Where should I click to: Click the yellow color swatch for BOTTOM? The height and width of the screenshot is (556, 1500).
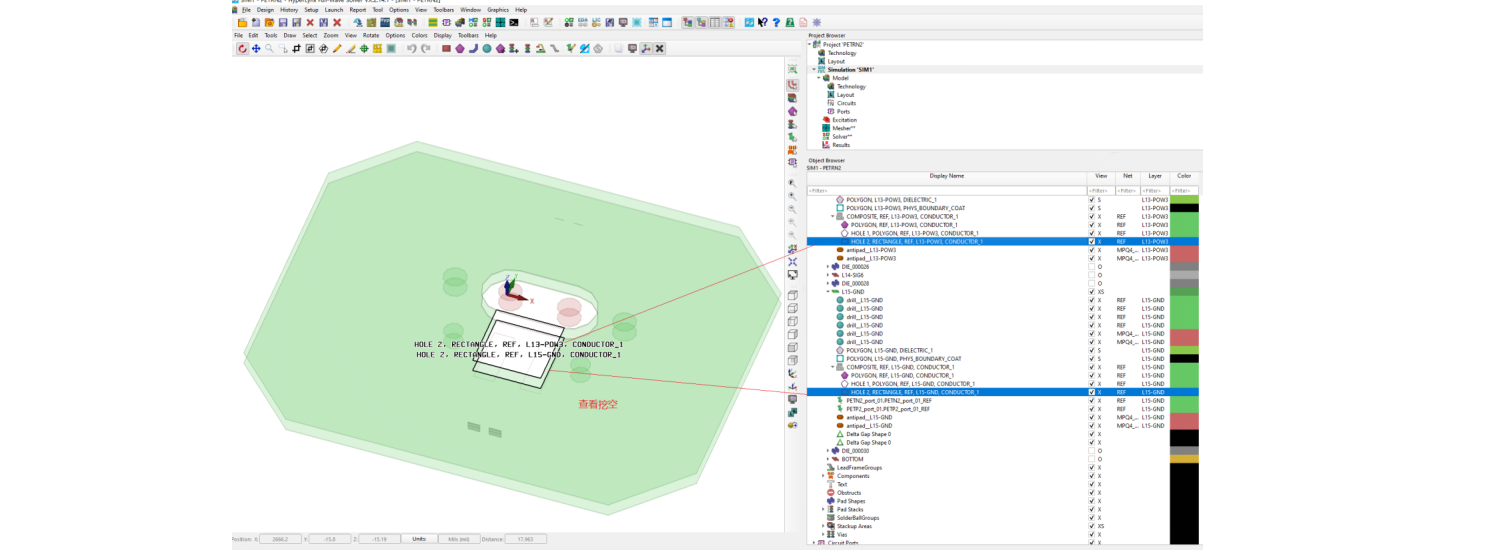click(1184, 459)
